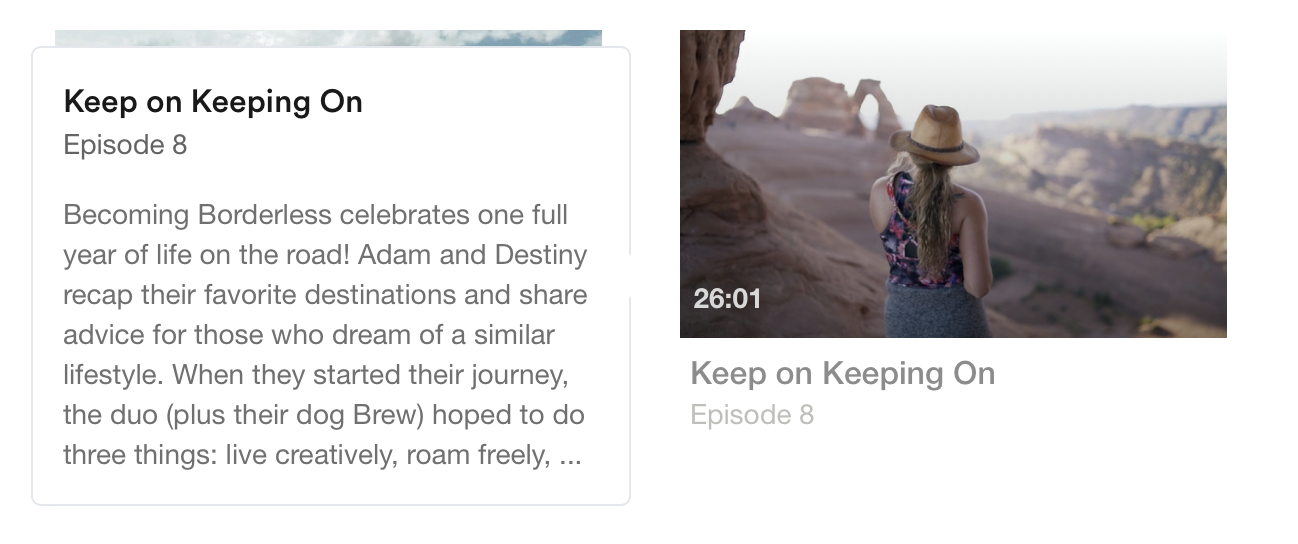Click the straw hat in the video thumbnail
The height and width of the screenshot is (544, 1298).
pos(935,135)
